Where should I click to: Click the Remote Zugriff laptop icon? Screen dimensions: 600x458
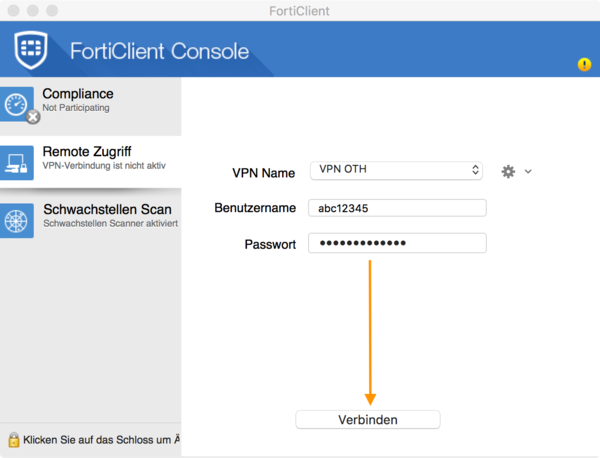point(18,160)
